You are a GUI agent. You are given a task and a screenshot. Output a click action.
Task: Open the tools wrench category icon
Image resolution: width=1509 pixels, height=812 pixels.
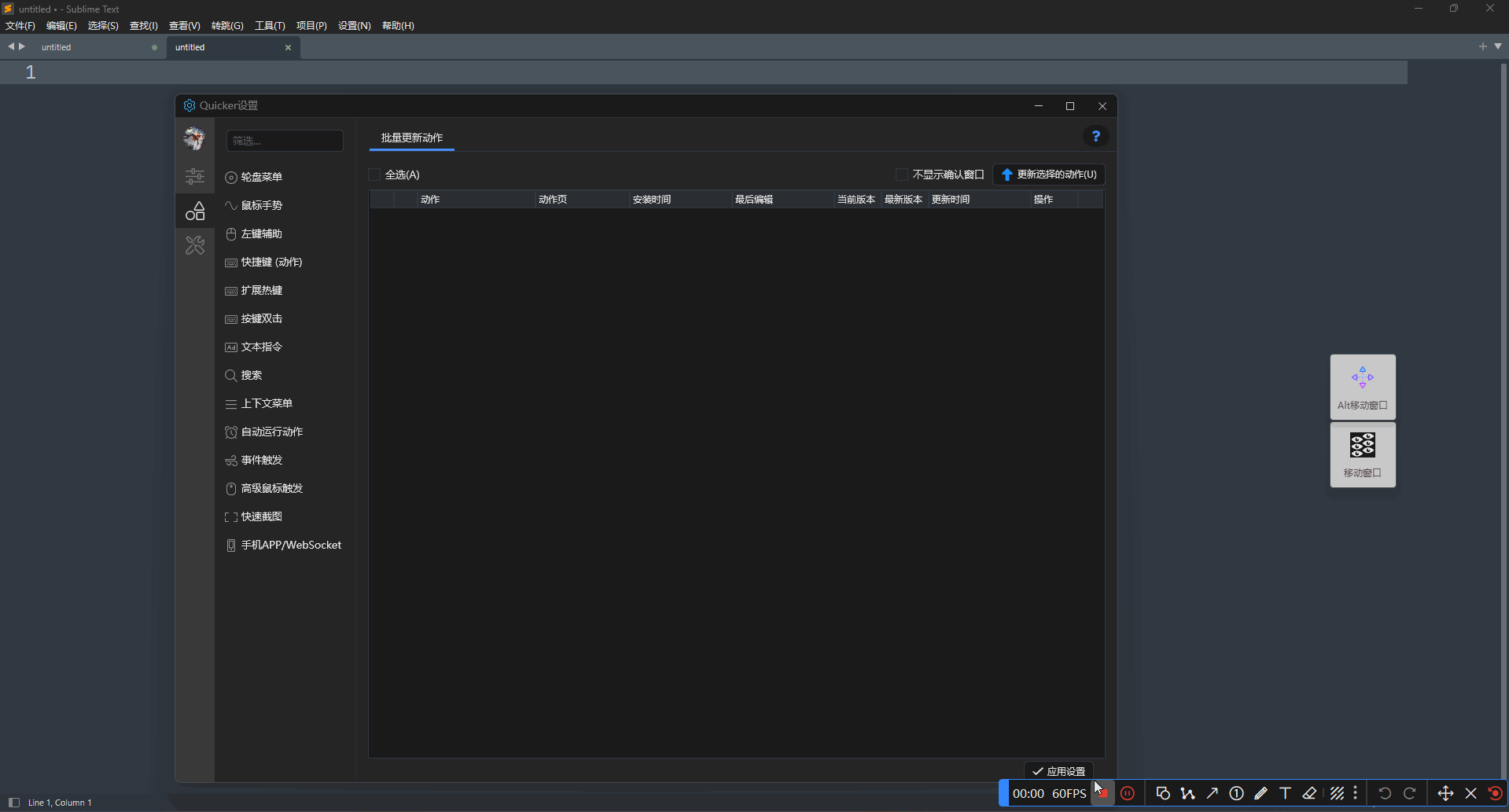(x=195, y=245)
